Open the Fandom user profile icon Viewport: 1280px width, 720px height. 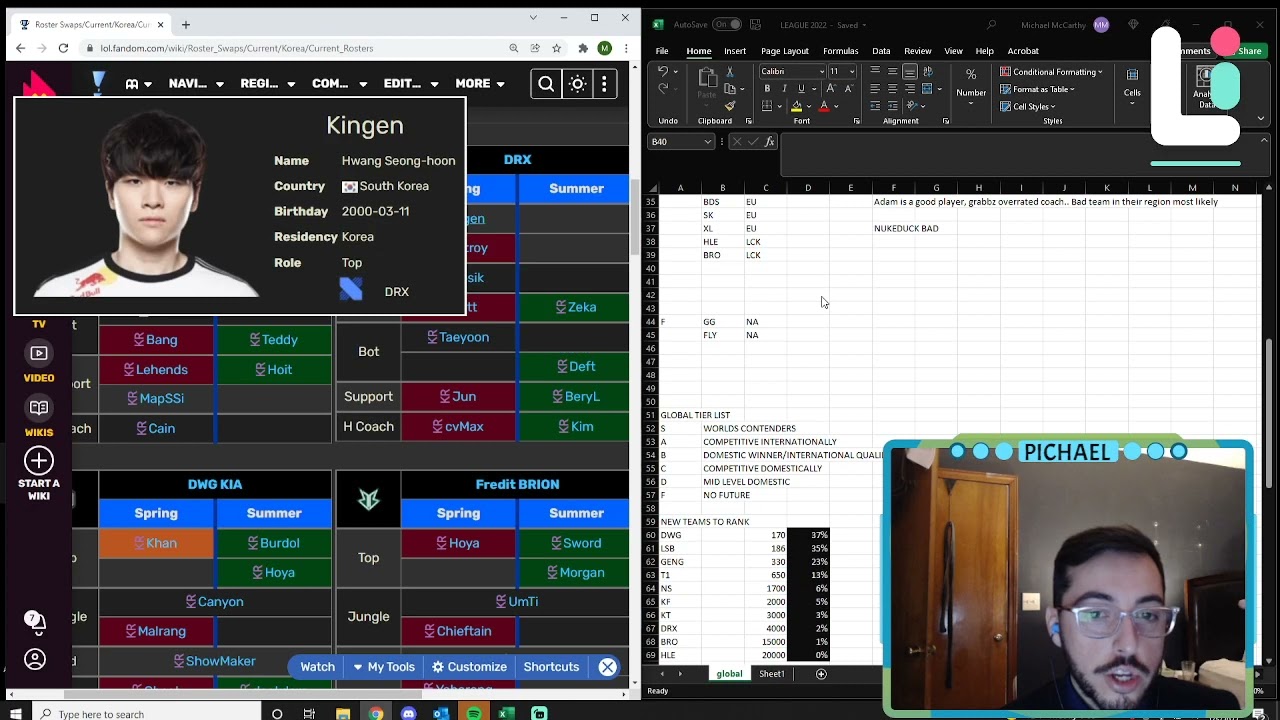pyautogui.click(x=35, y=659)
